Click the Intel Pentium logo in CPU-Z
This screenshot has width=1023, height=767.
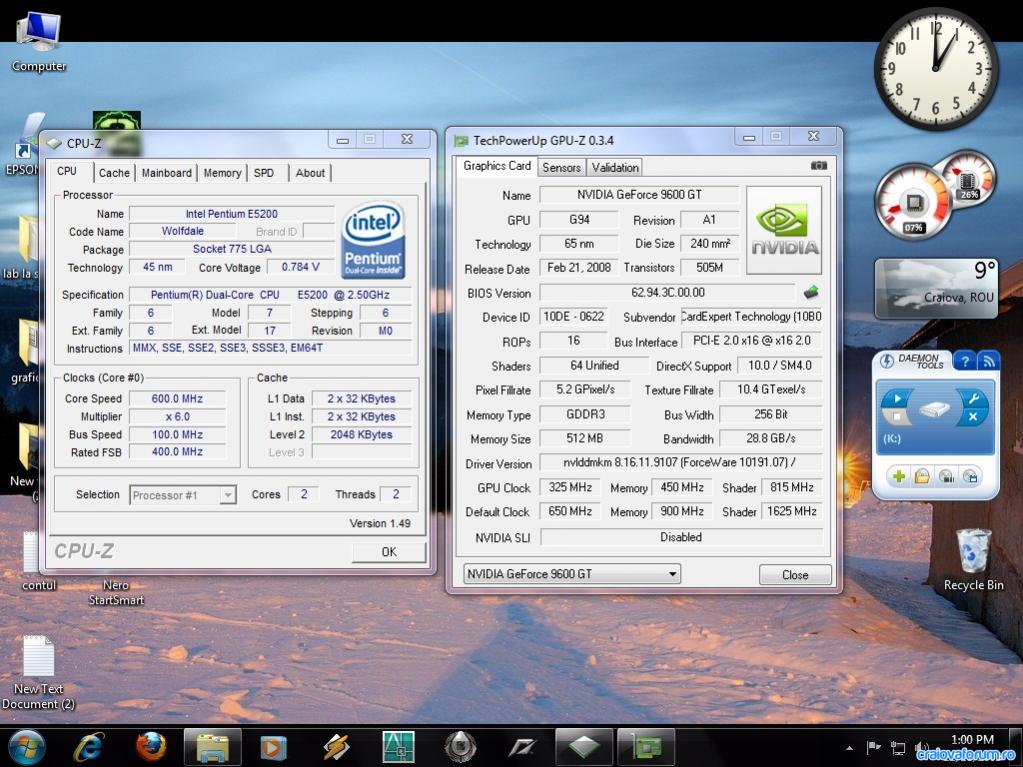coord(373,240)
